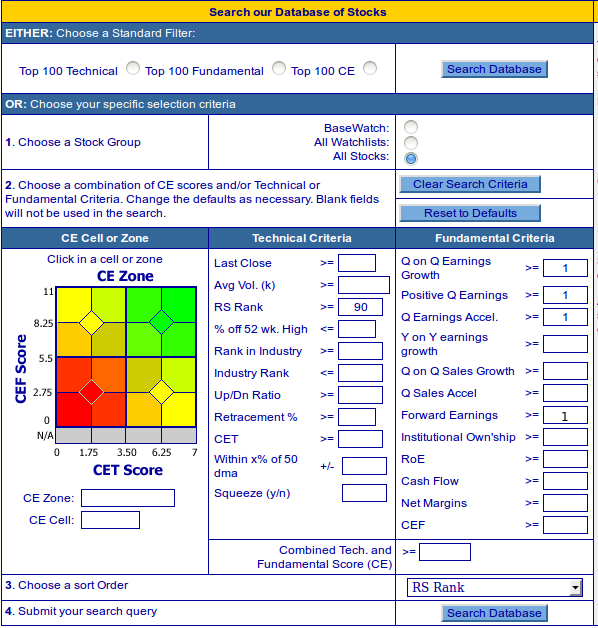Click the CEF fundamental criteria input field

pos(565,525)
